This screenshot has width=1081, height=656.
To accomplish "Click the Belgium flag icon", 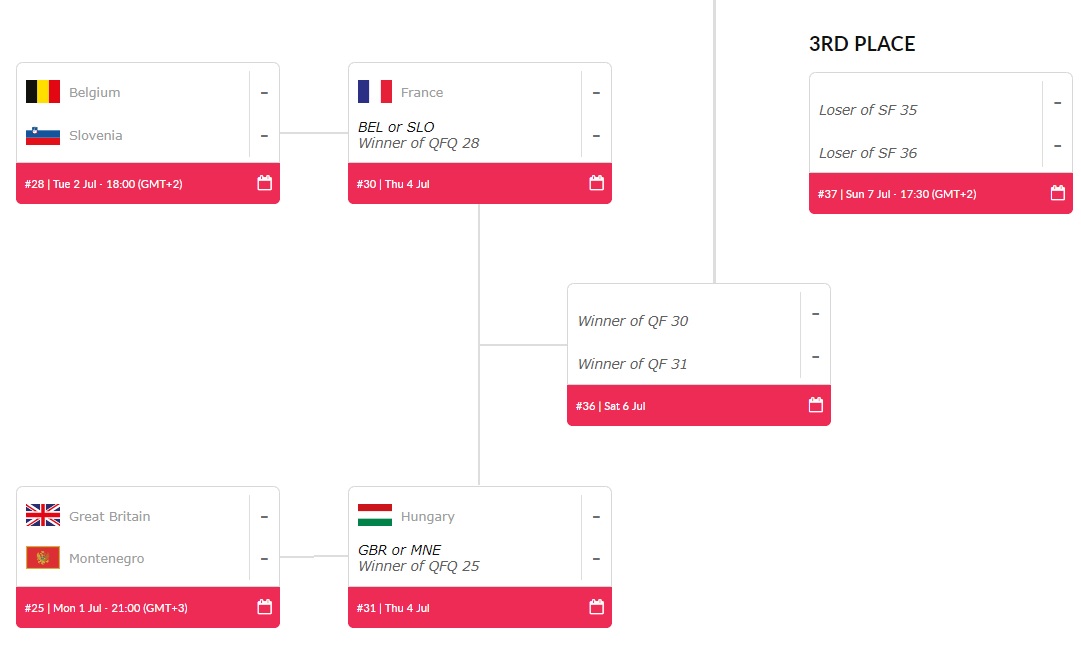I will (43, 92).
